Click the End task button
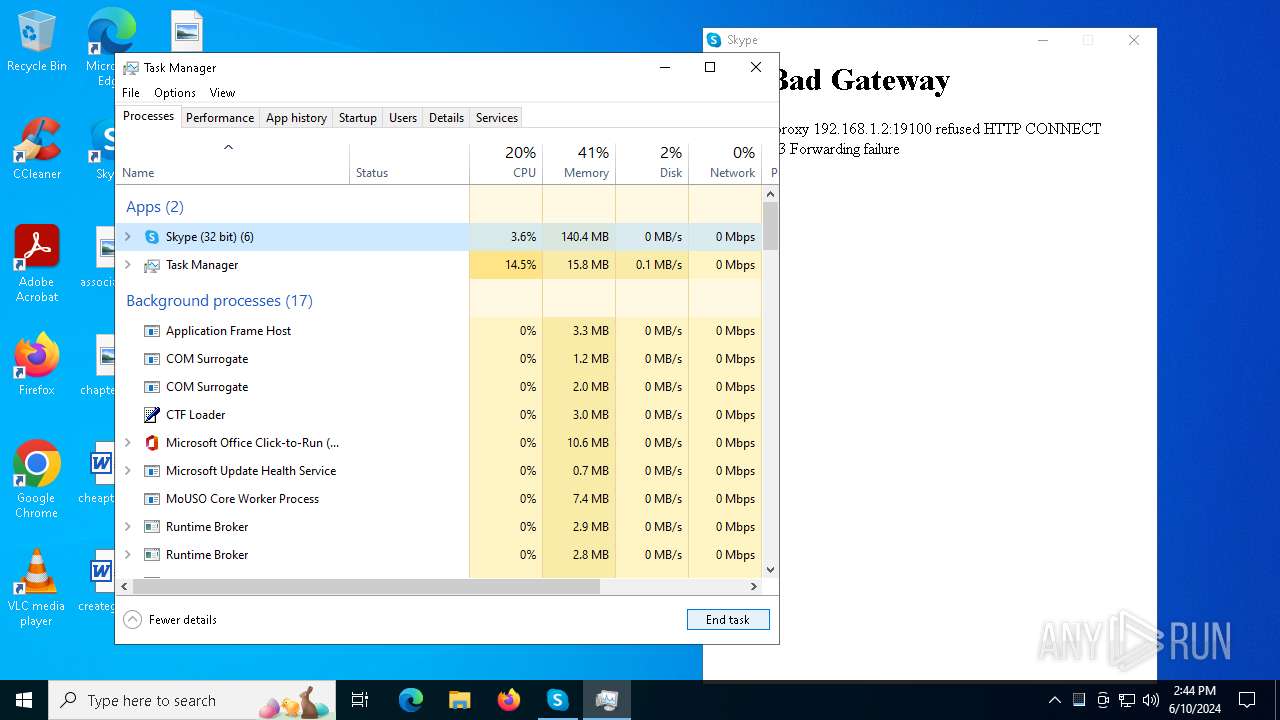 pyautogui.click(x=728, y=620)
